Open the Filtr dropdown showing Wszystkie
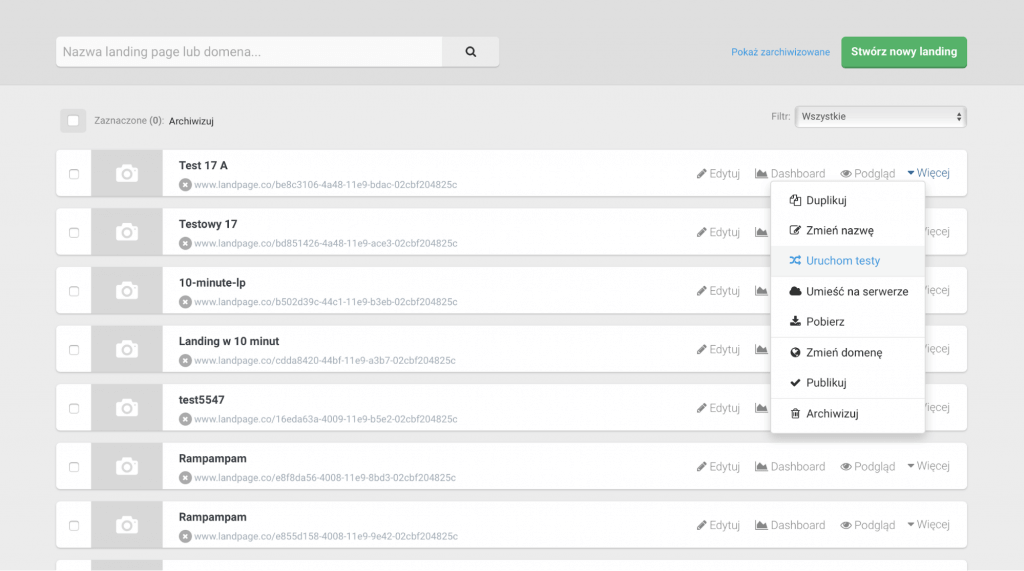 click(879, 117)
